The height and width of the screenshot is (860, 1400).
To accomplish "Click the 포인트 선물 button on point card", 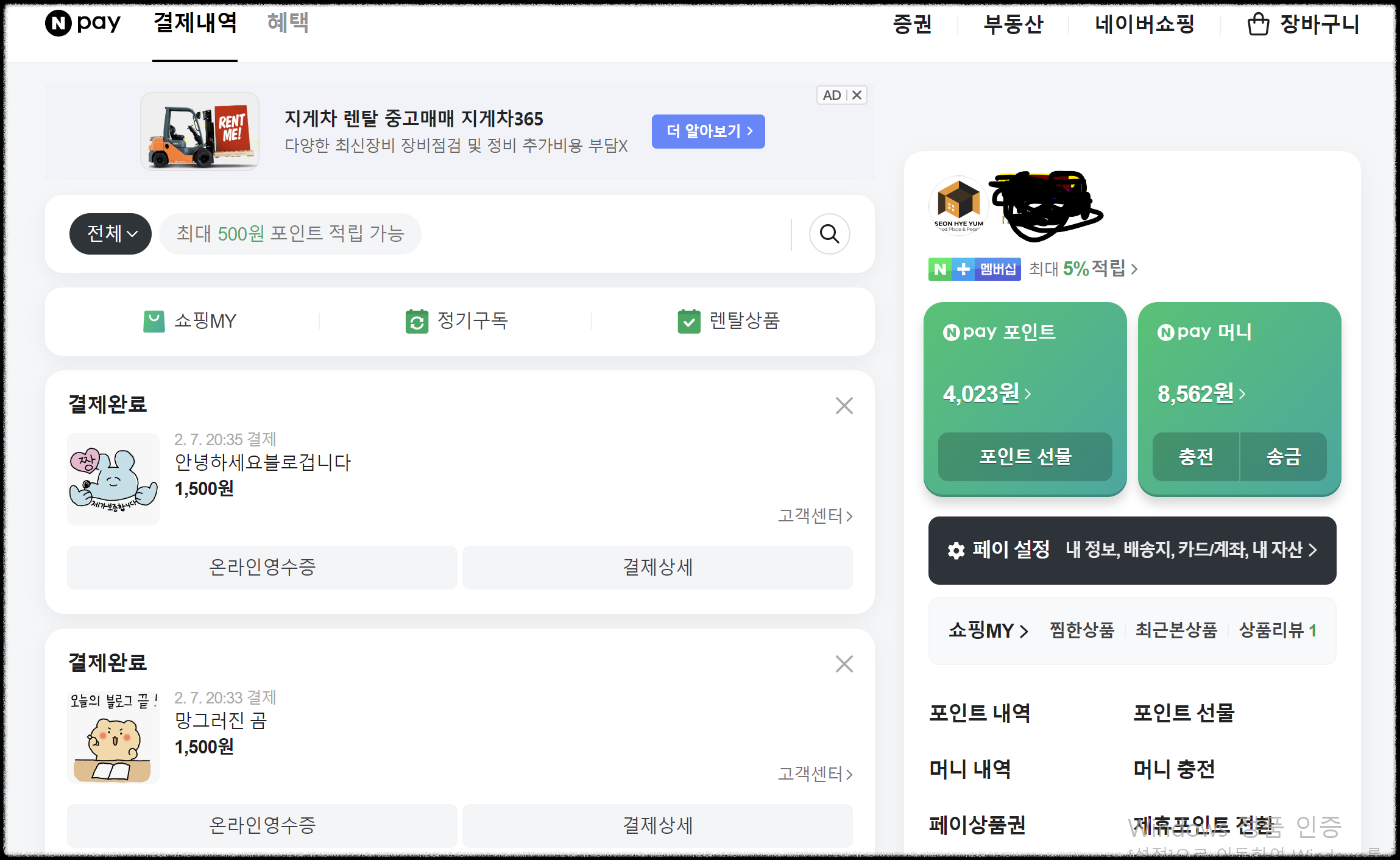I will (1025, 457).
